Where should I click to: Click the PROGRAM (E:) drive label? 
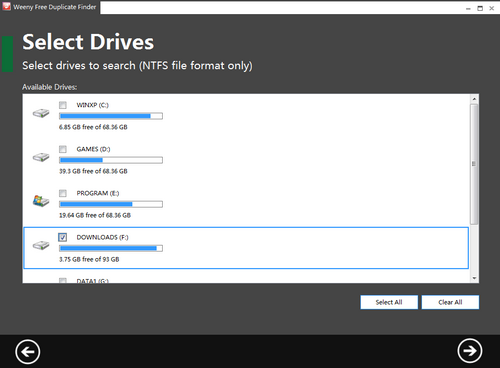pyautogui.click(x=98, y=193)
